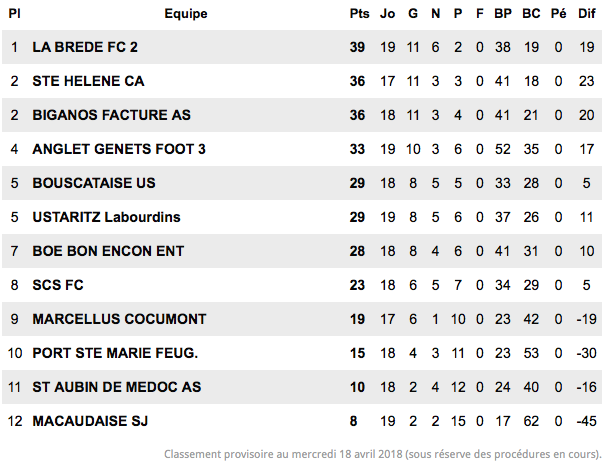Click the LA BREDE FC 2 team name

[x=85, y=47]
